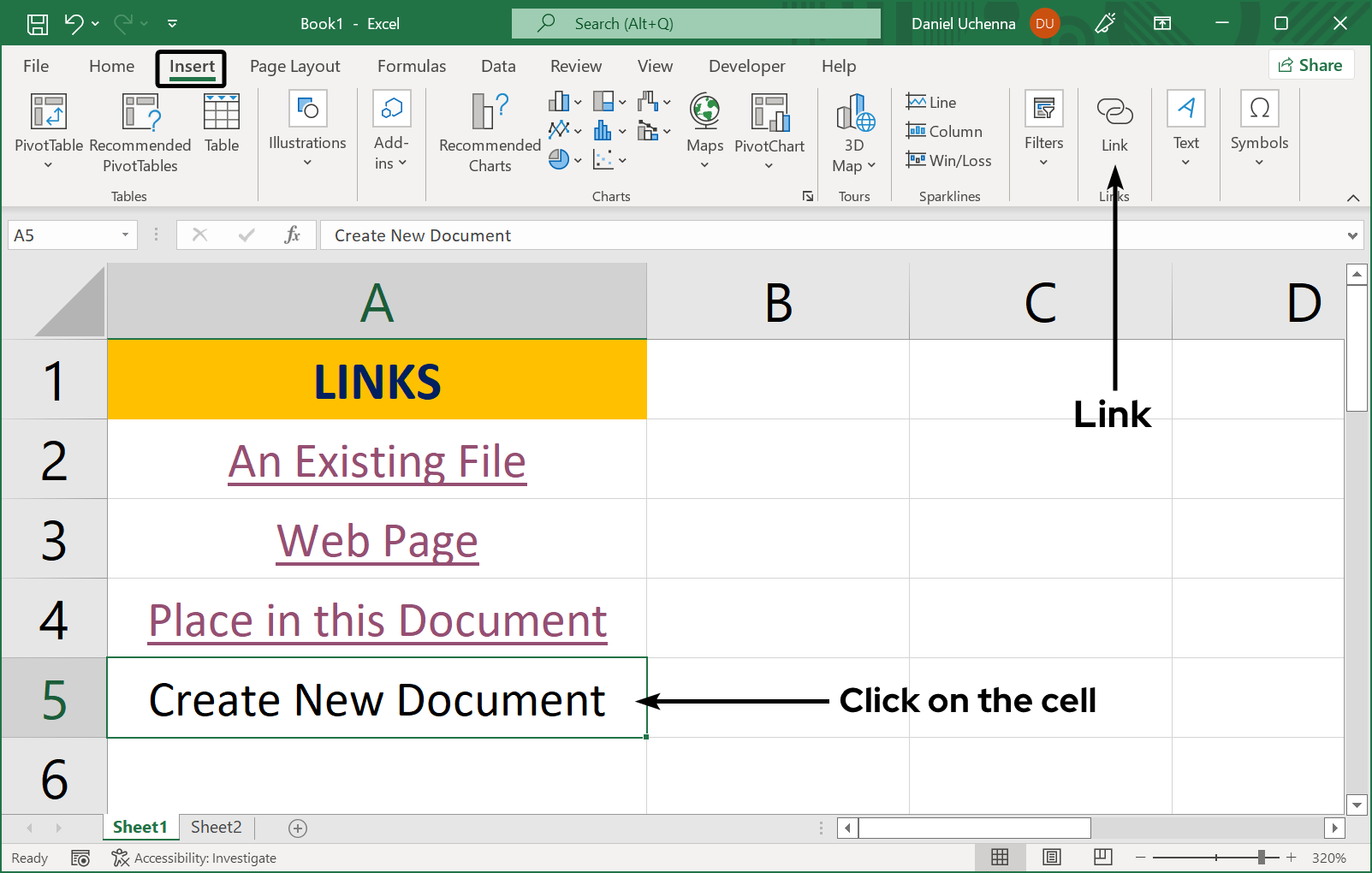This screenshot has width=1372, height=873.
Task: Insert a Link
Action: coord(1114,124)
